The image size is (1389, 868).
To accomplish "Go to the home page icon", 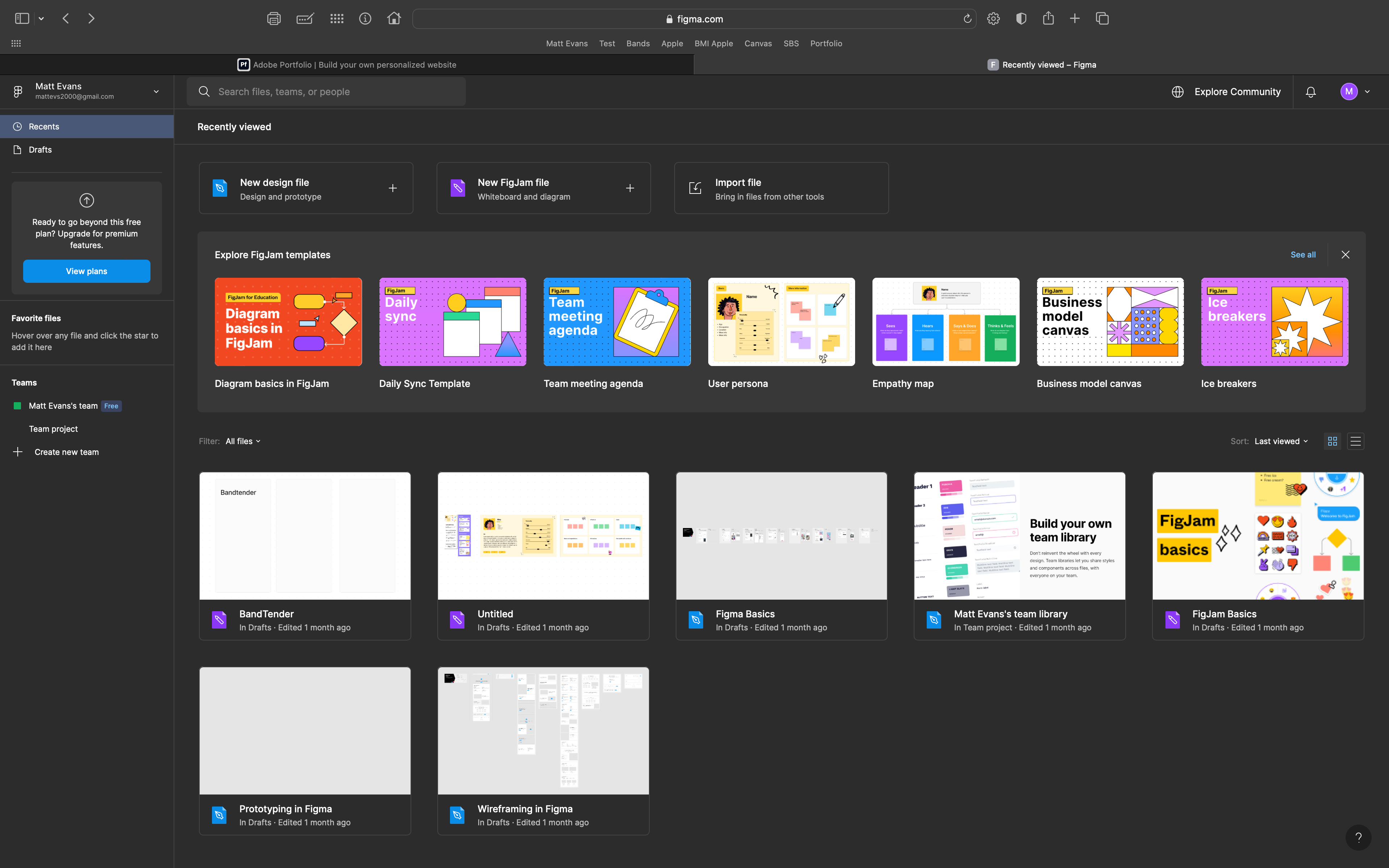I will (394, 18).
